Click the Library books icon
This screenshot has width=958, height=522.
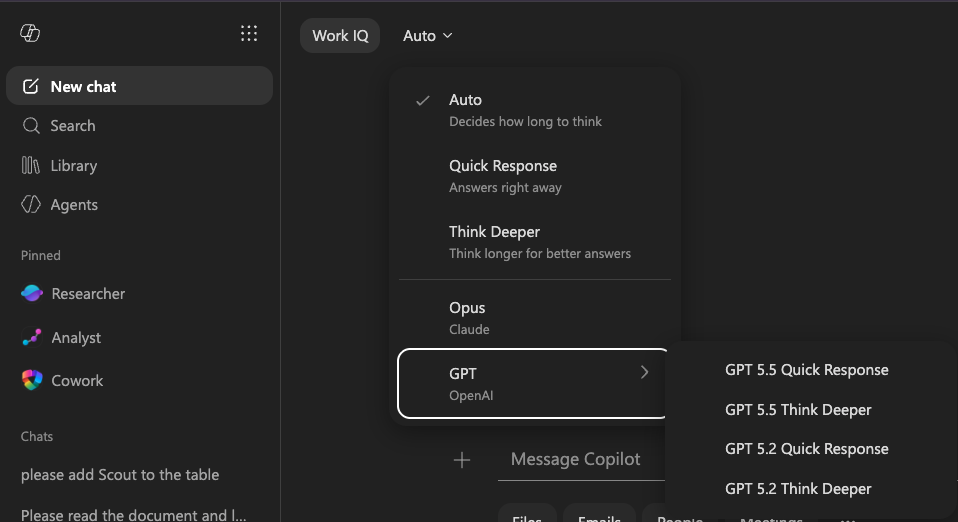(31, 165)
